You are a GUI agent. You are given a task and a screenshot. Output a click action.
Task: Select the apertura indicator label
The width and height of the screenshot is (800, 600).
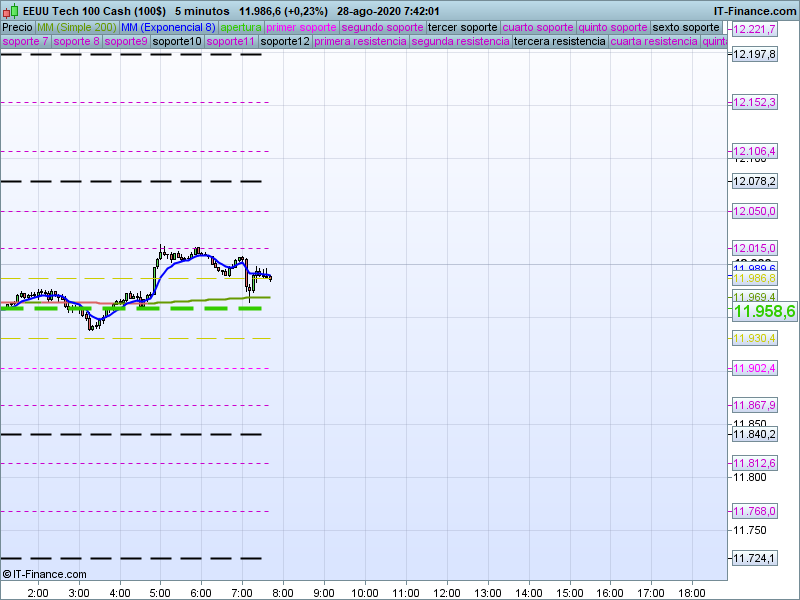click(x=241, y=27)
